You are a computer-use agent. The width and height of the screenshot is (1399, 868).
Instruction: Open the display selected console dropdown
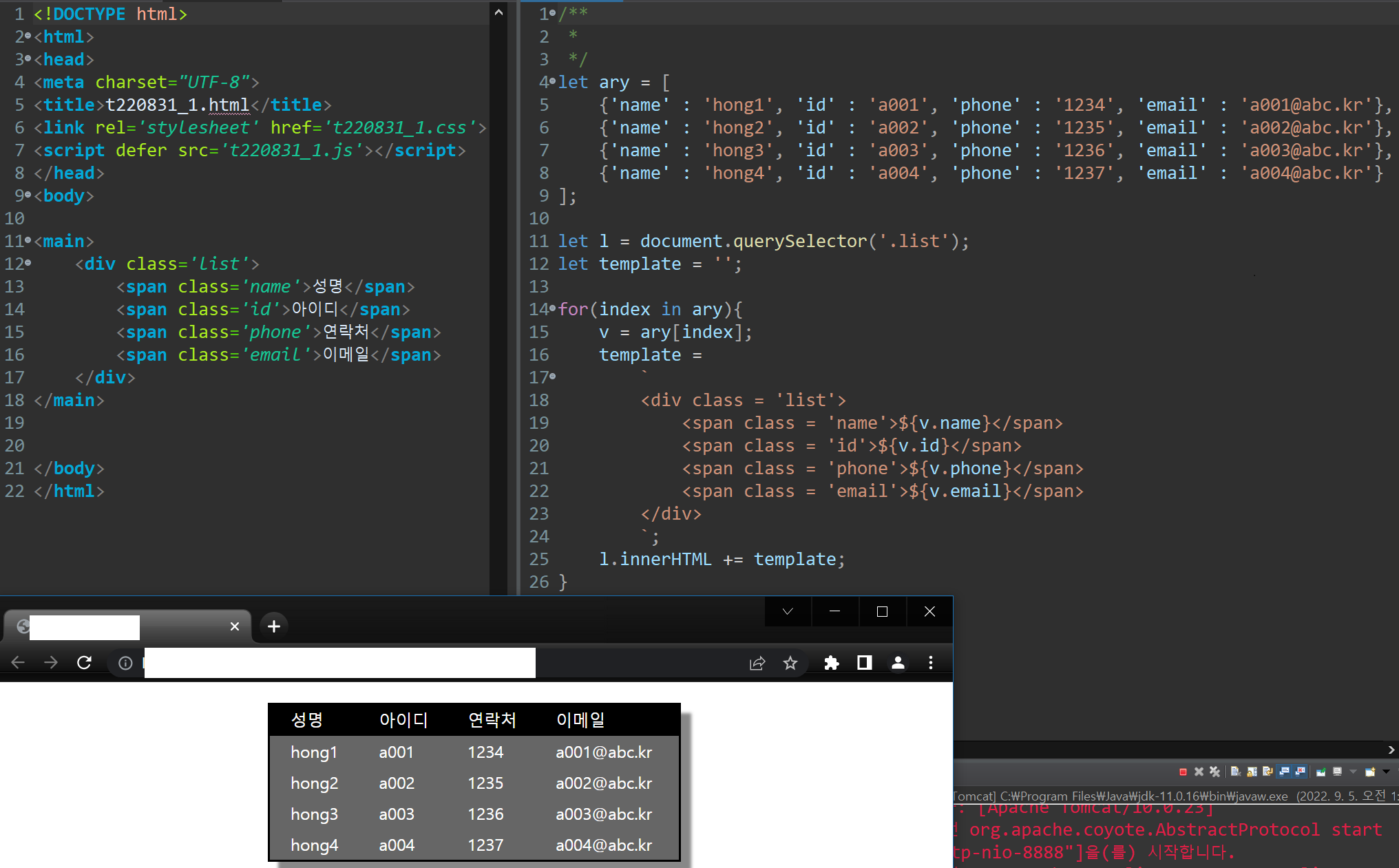coord(1353,772)
